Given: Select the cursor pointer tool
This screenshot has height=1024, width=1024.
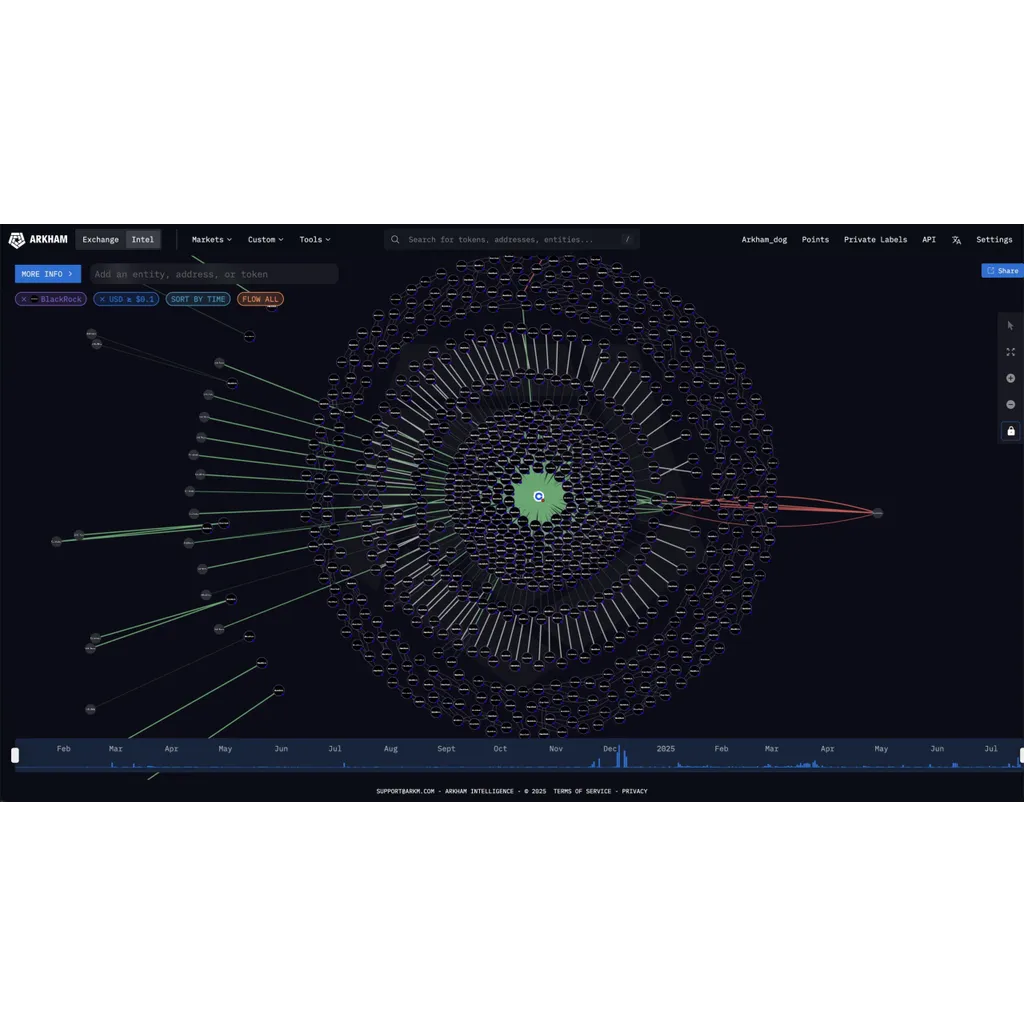Looking at the screenshot, I should coord(1010,325).
